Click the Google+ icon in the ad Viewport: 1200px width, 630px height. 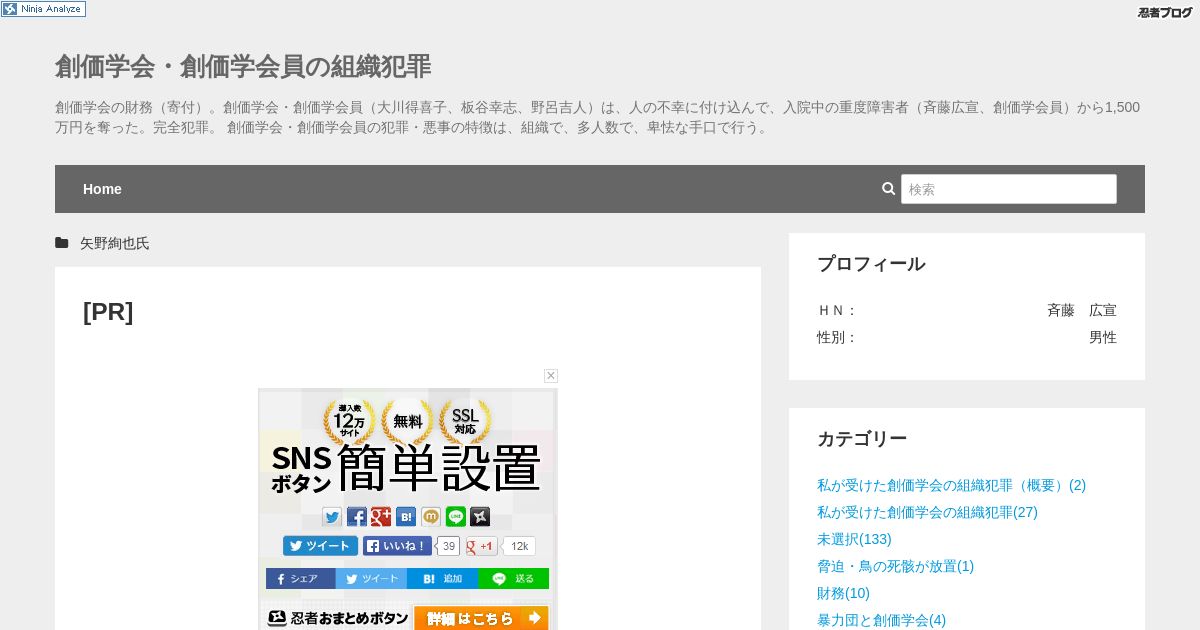point(381,517)
